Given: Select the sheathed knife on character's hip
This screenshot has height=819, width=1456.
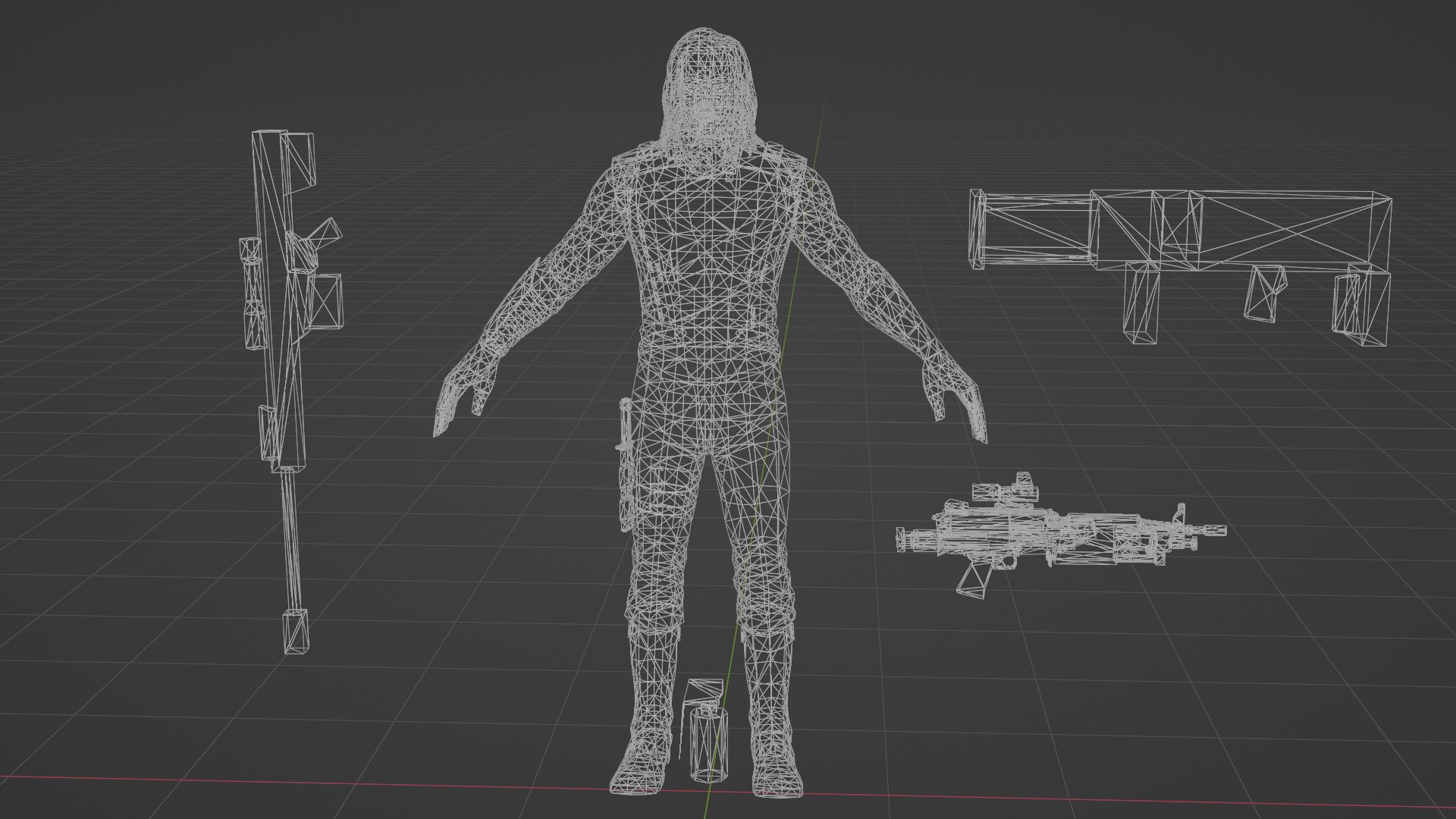Looking at the screenshot, I should pos(625,464).
